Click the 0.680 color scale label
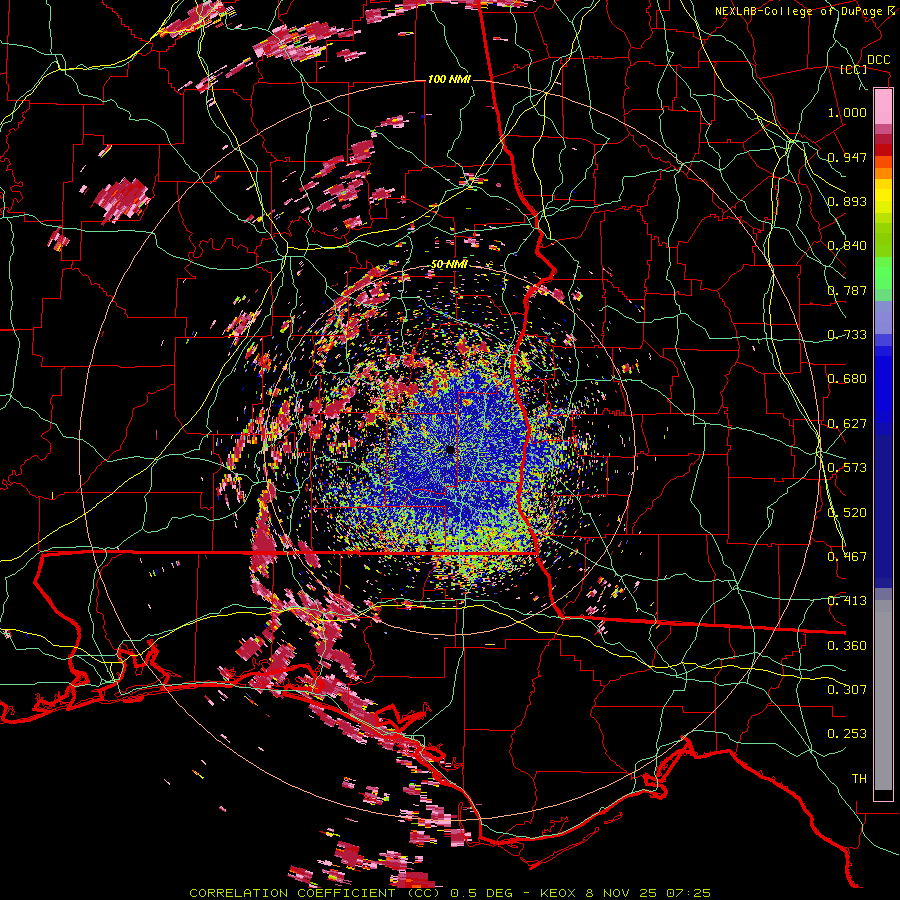This screenshot has height=900, width=900. coord(847,379)
